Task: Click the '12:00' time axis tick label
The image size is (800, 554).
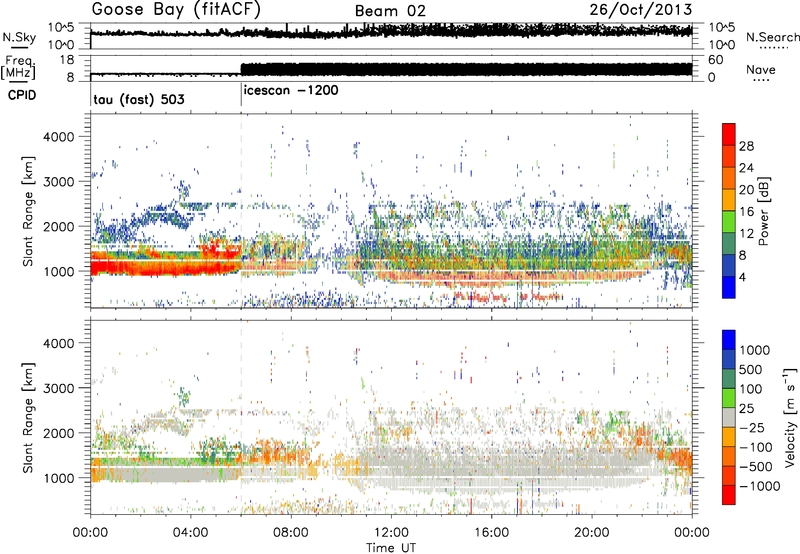Action: pos(391,533)
